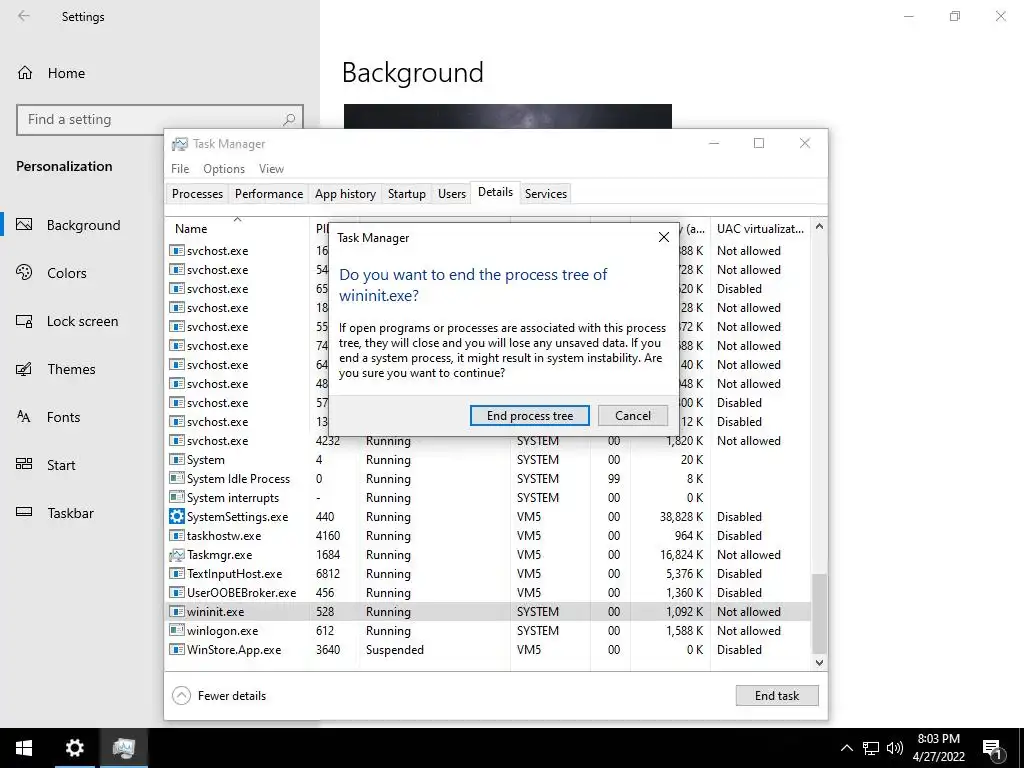Click Settings gear on the taskbar
Image resolution: width=1024 pixels, height=768 pixels.
pos(74,748)
